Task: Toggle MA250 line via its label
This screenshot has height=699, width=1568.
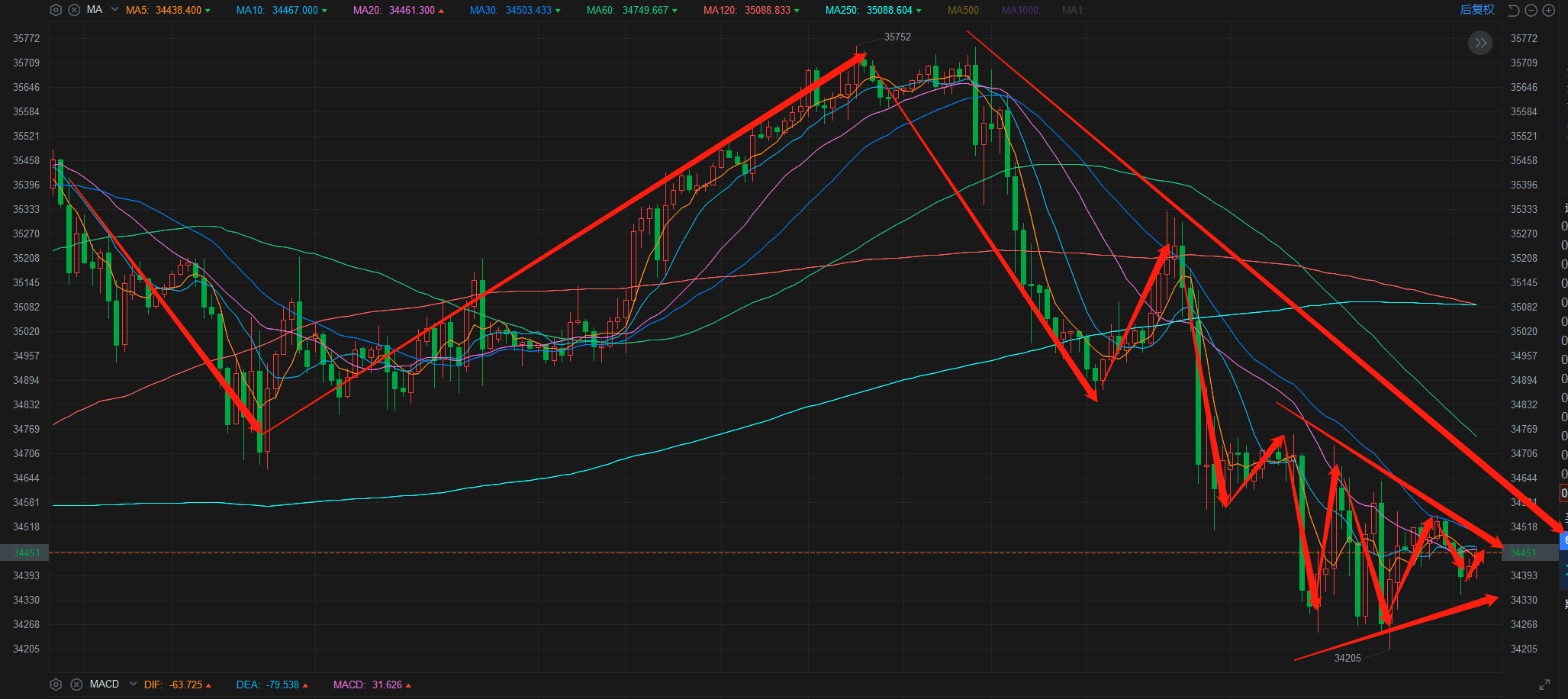Action: (x=842, y=10)
